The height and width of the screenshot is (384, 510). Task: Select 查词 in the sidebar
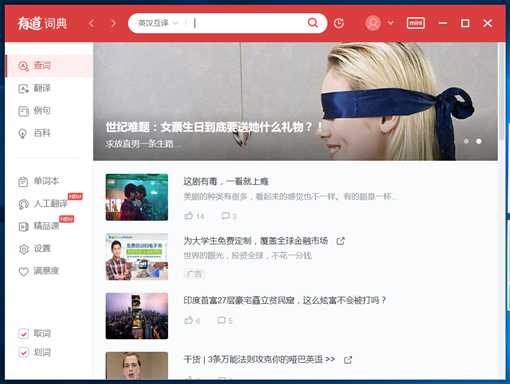click(x=49, y=66)
